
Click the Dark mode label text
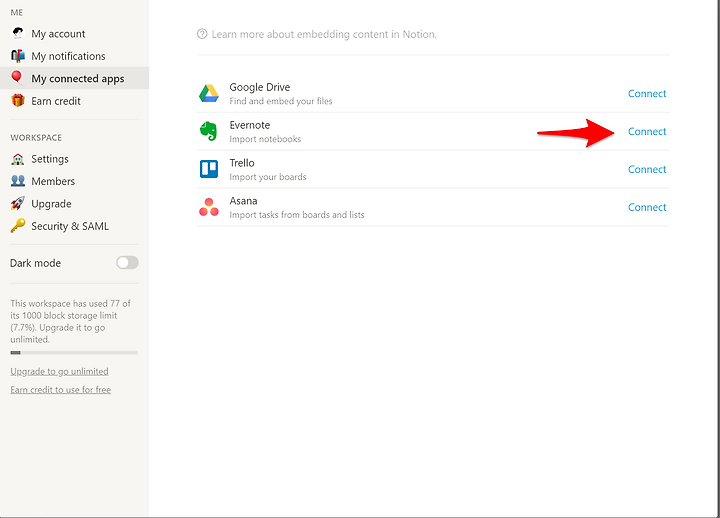pyautogui.click(x=35, y=263)
